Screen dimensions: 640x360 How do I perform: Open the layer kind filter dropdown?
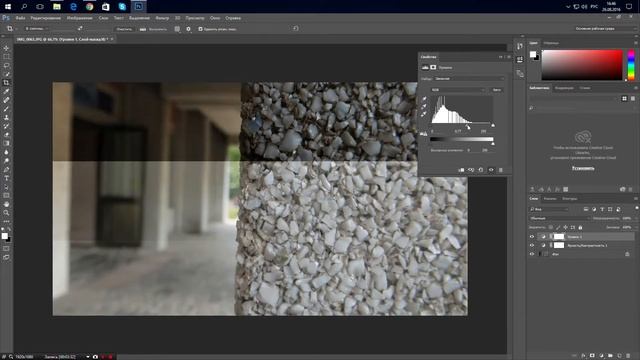click(549, 209)
